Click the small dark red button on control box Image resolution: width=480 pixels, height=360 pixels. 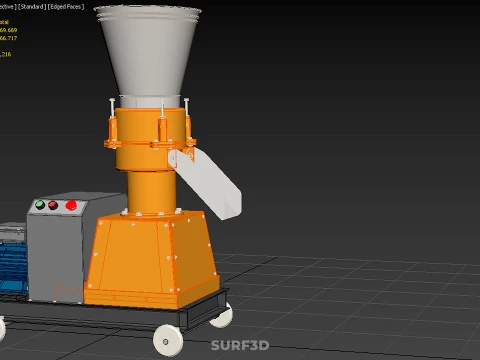(x=53, y=205)
